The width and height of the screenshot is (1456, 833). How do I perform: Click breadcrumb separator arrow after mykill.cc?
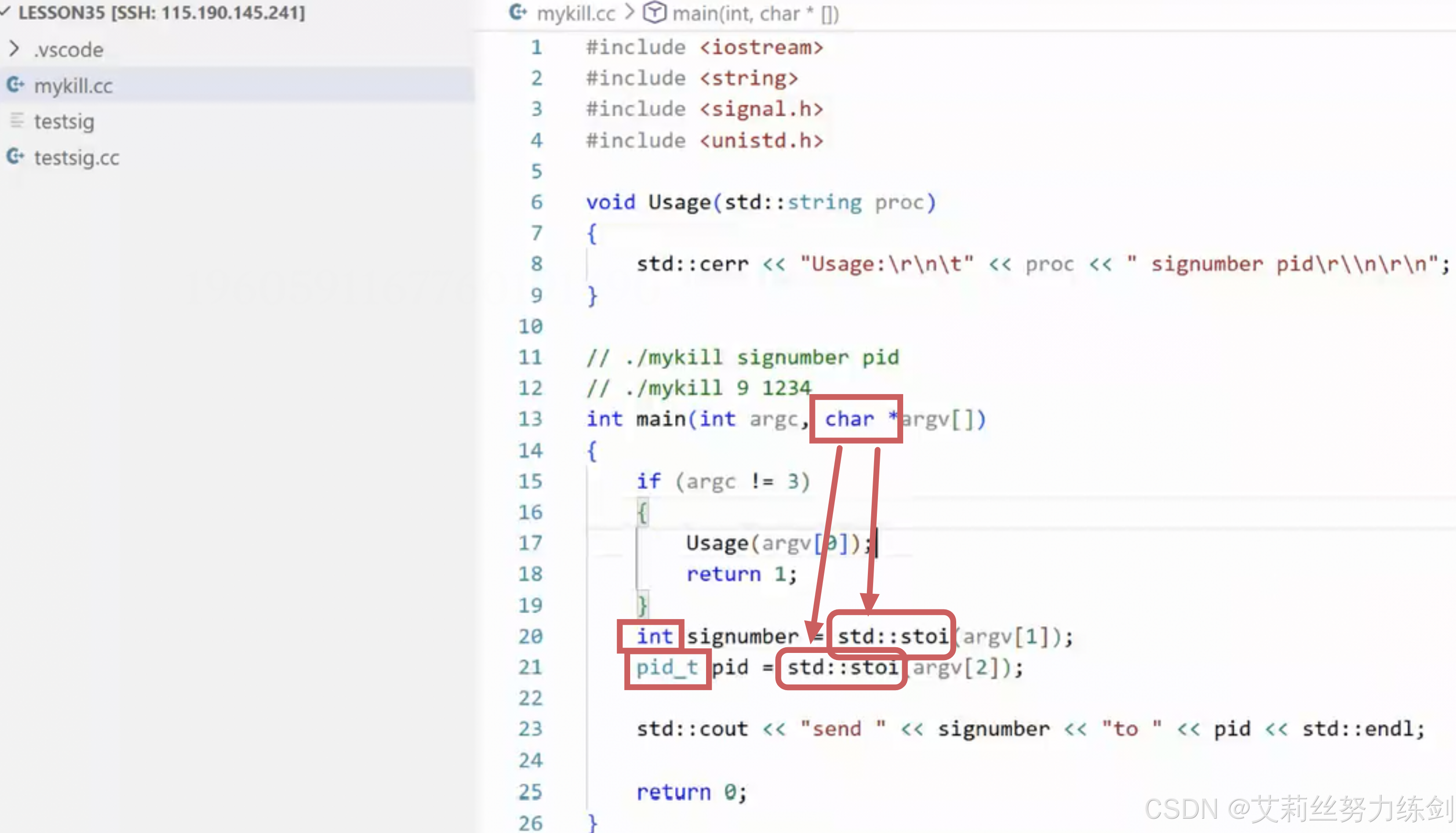(629, 12)
